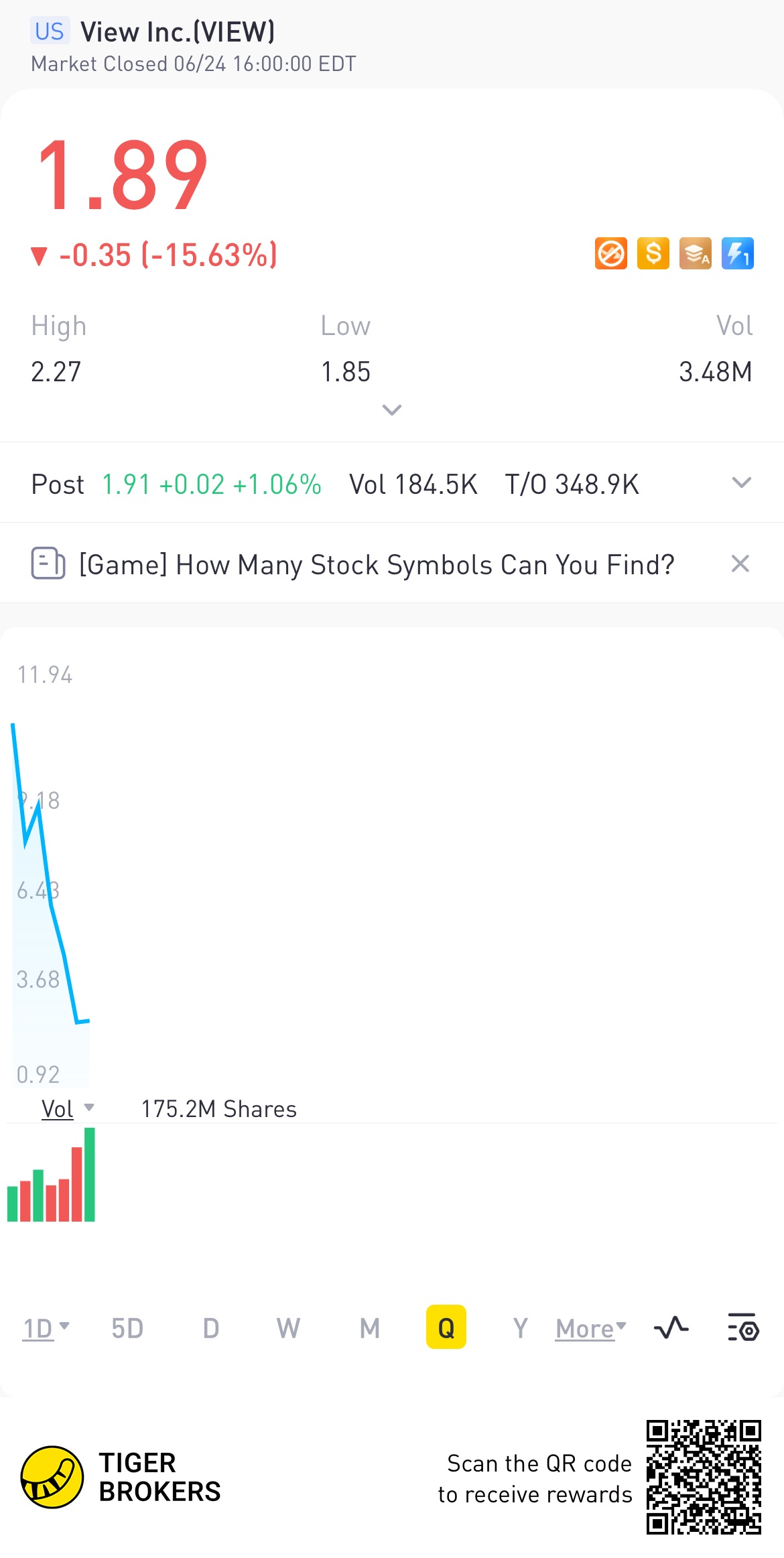This screenshot has width=784, height=1558.
Task: Tap the QR code for rewards
Action: click(703, 1477)
